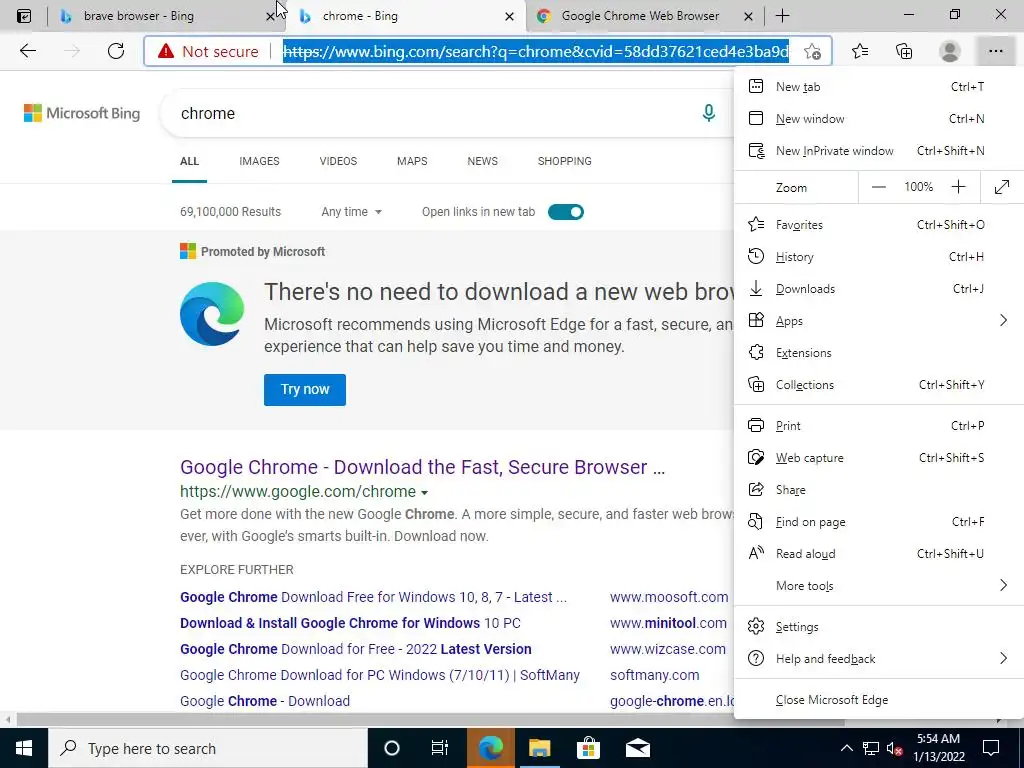Click the Not secure warning icon
The height and width of the screenshot is (768, 1024).
tap(166, 51)
